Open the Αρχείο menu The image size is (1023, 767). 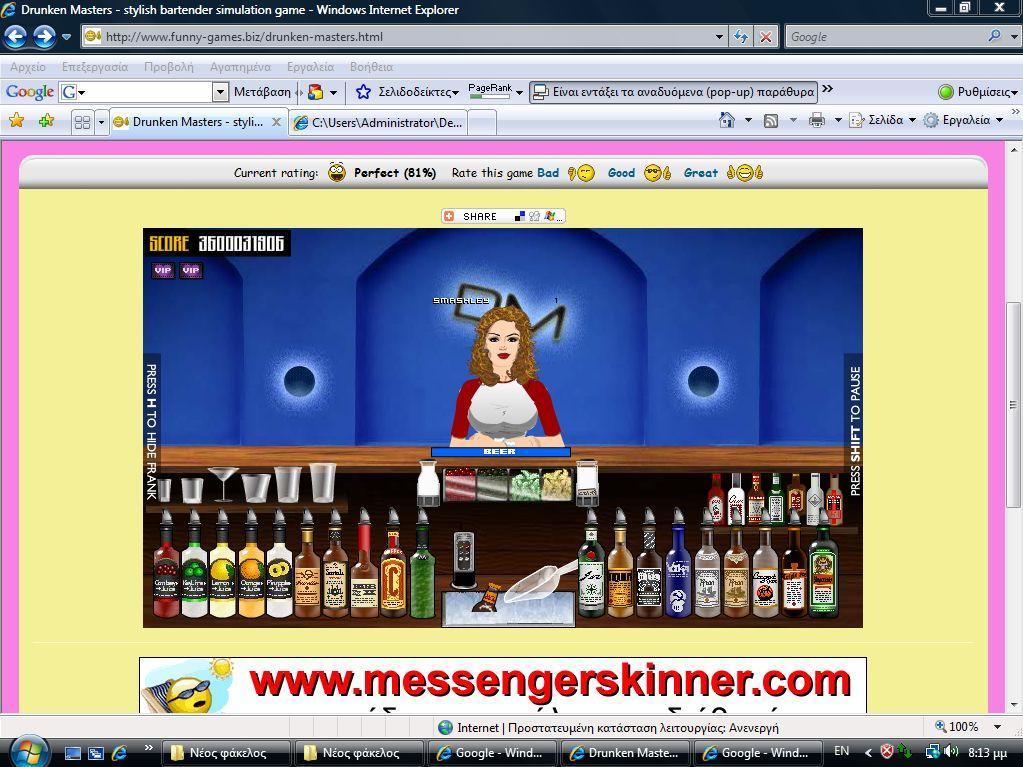(x=28, y=67)
